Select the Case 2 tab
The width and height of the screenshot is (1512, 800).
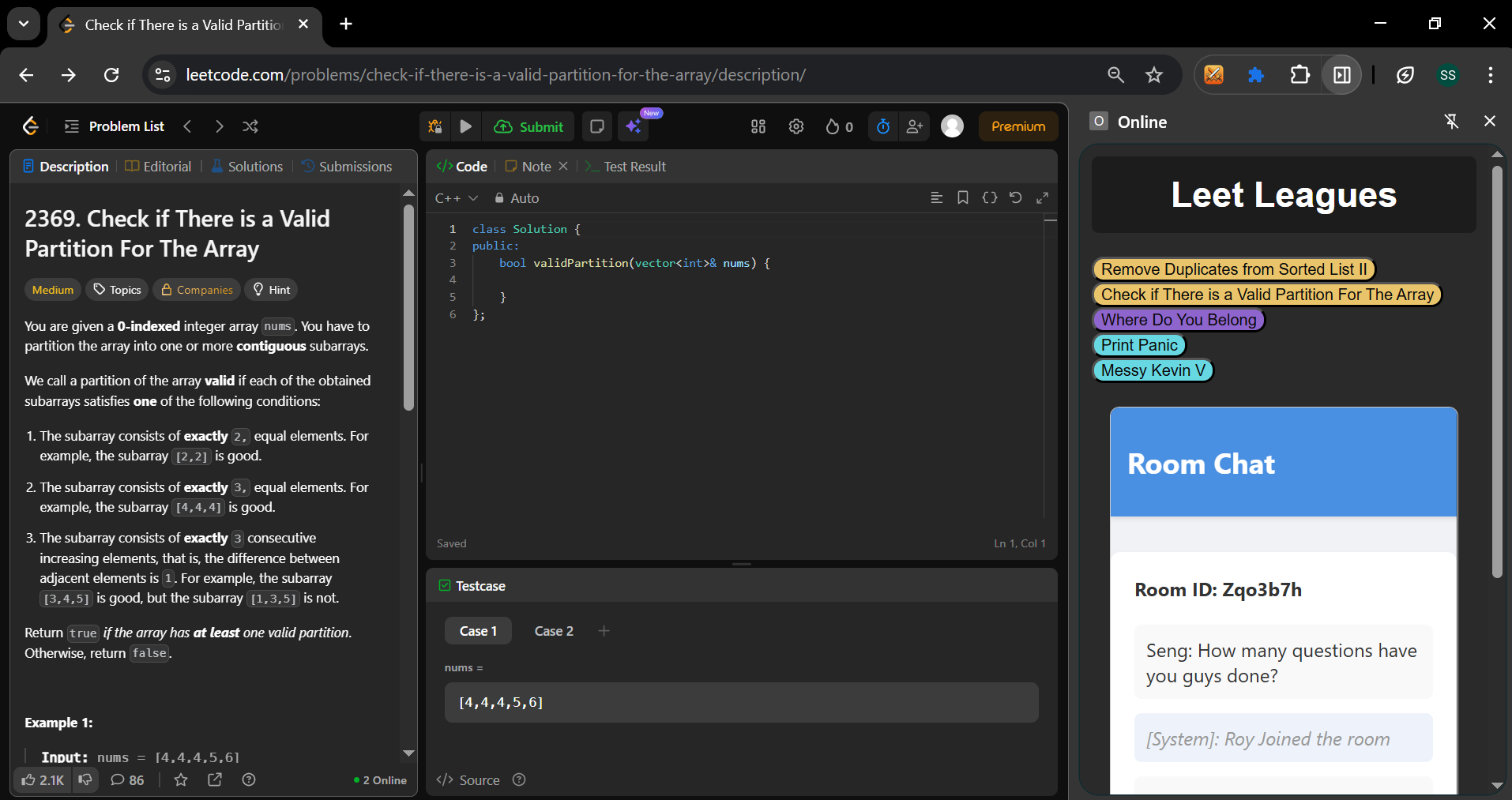tap(554, 631)
